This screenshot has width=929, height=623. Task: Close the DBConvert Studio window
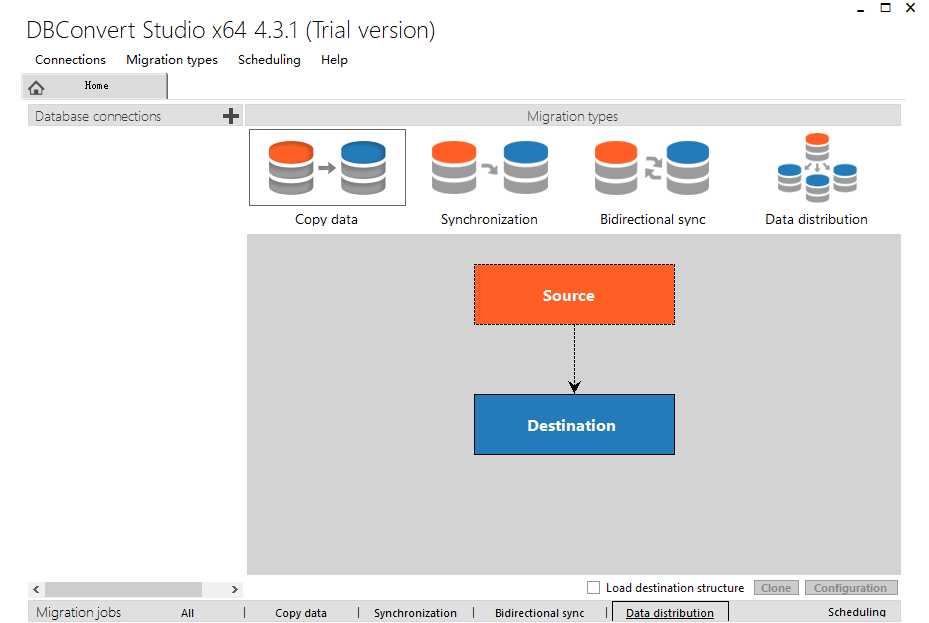tap(911, 8)
